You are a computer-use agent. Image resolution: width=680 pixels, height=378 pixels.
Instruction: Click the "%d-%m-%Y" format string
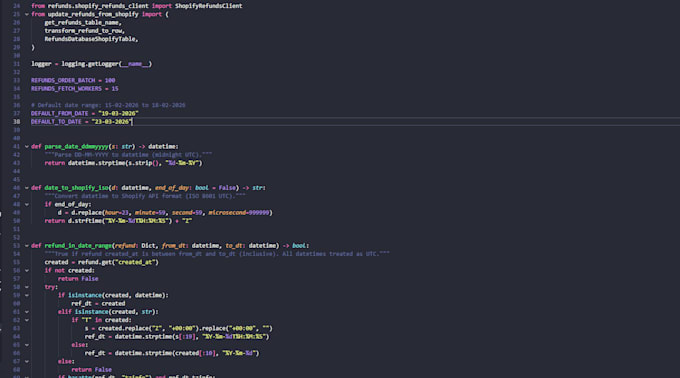click(x=182, y=163)
